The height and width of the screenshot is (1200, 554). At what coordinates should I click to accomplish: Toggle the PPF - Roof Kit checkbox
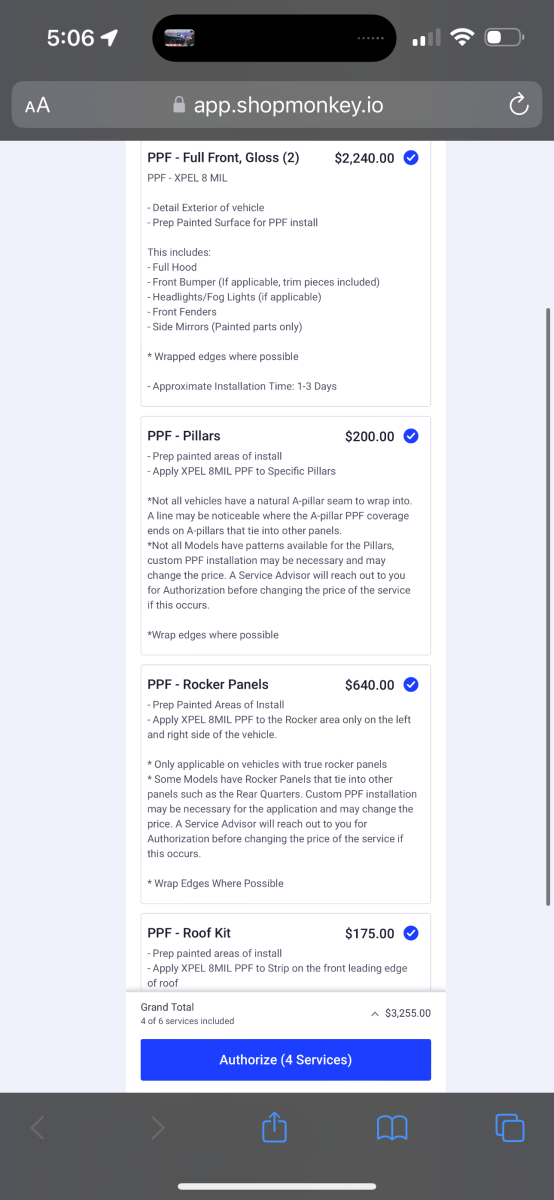tap(411, 933)
